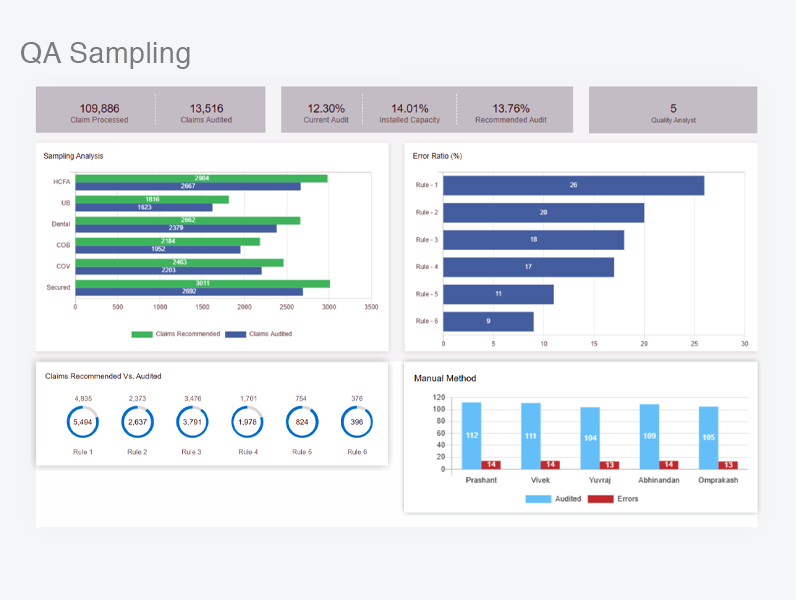The width and height of the screenshot is (796, 600).
Task: Click Abhinandan's audited bar labeled 109
Action: 649,437
